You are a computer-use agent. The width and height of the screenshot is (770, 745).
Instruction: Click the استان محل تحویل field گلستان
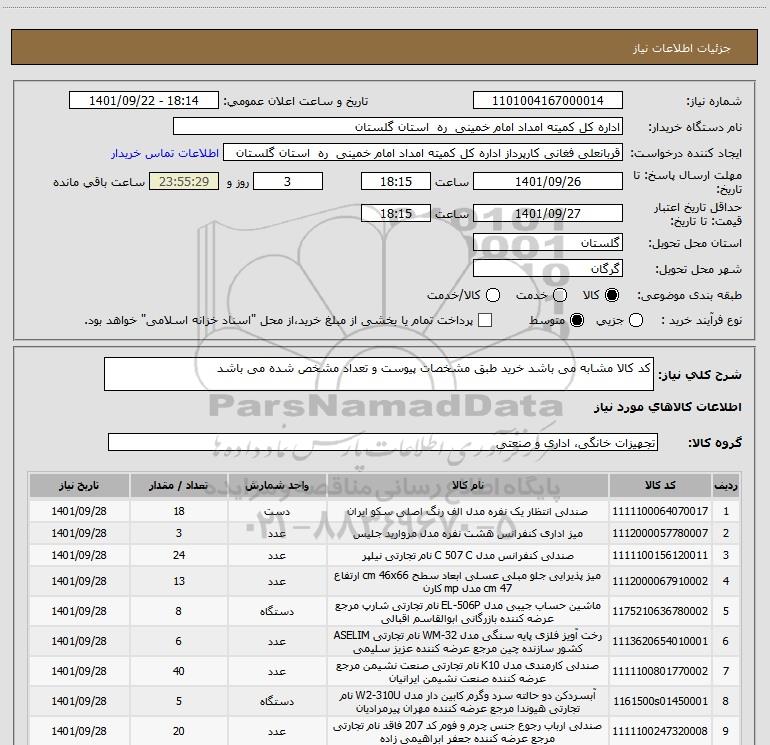[x=548, y=243]
